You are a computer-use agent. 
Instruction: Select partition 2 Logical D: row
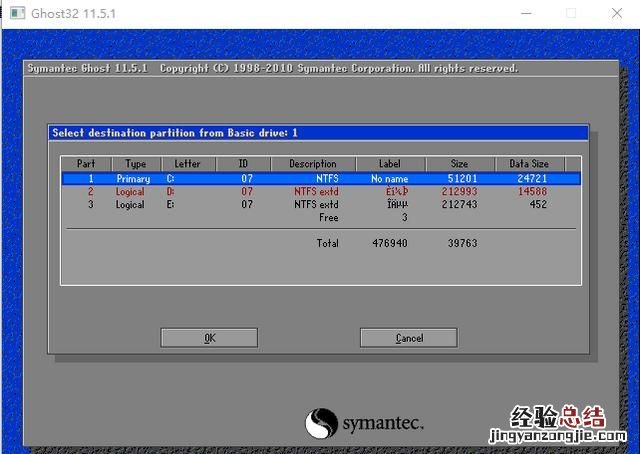click(x=320, y=191)
